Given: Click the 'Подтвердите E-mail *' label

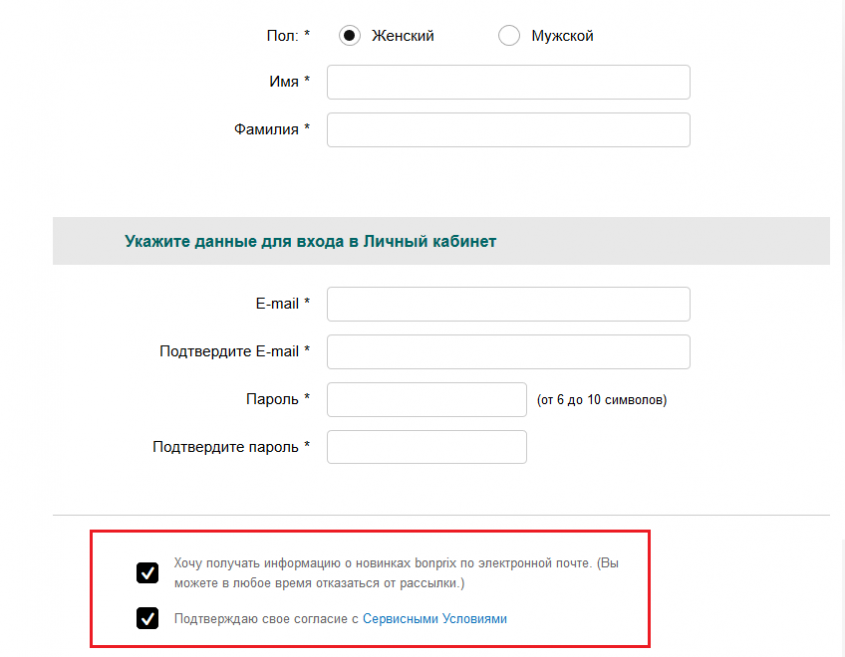Looking at the screenshot, I should pyautogui.click(x=235, y=352).
